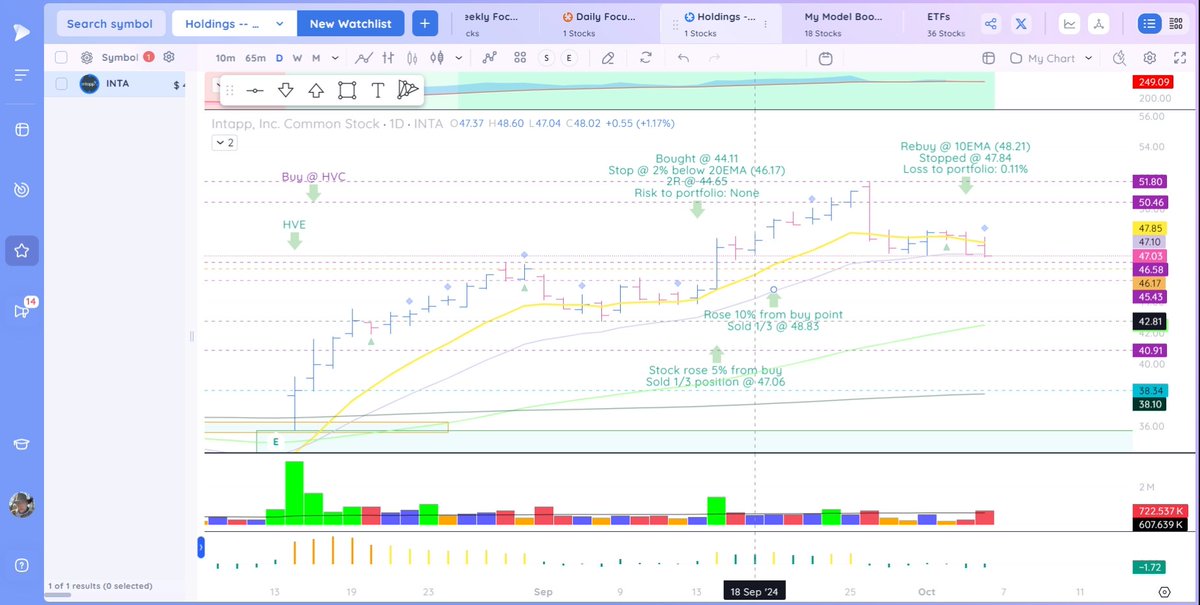The height and width of the screenshot is (605, 1200).
Task: Check the select-all checkbox in the watchlist header
Action: [x=62, y=58]
